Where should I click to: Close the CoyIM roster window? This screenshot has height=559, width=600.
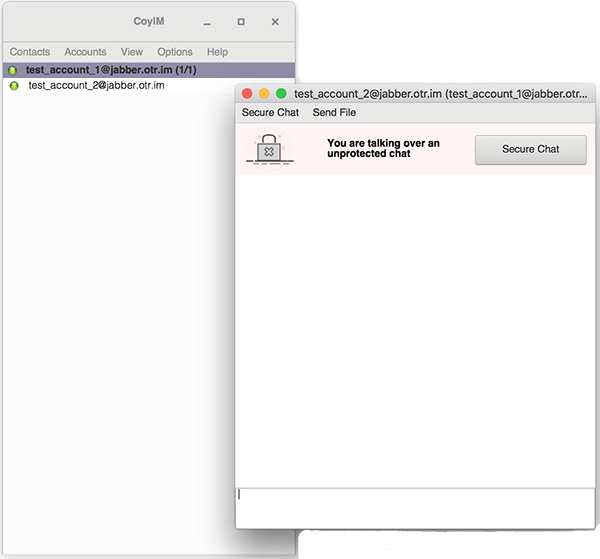point(275,21)
